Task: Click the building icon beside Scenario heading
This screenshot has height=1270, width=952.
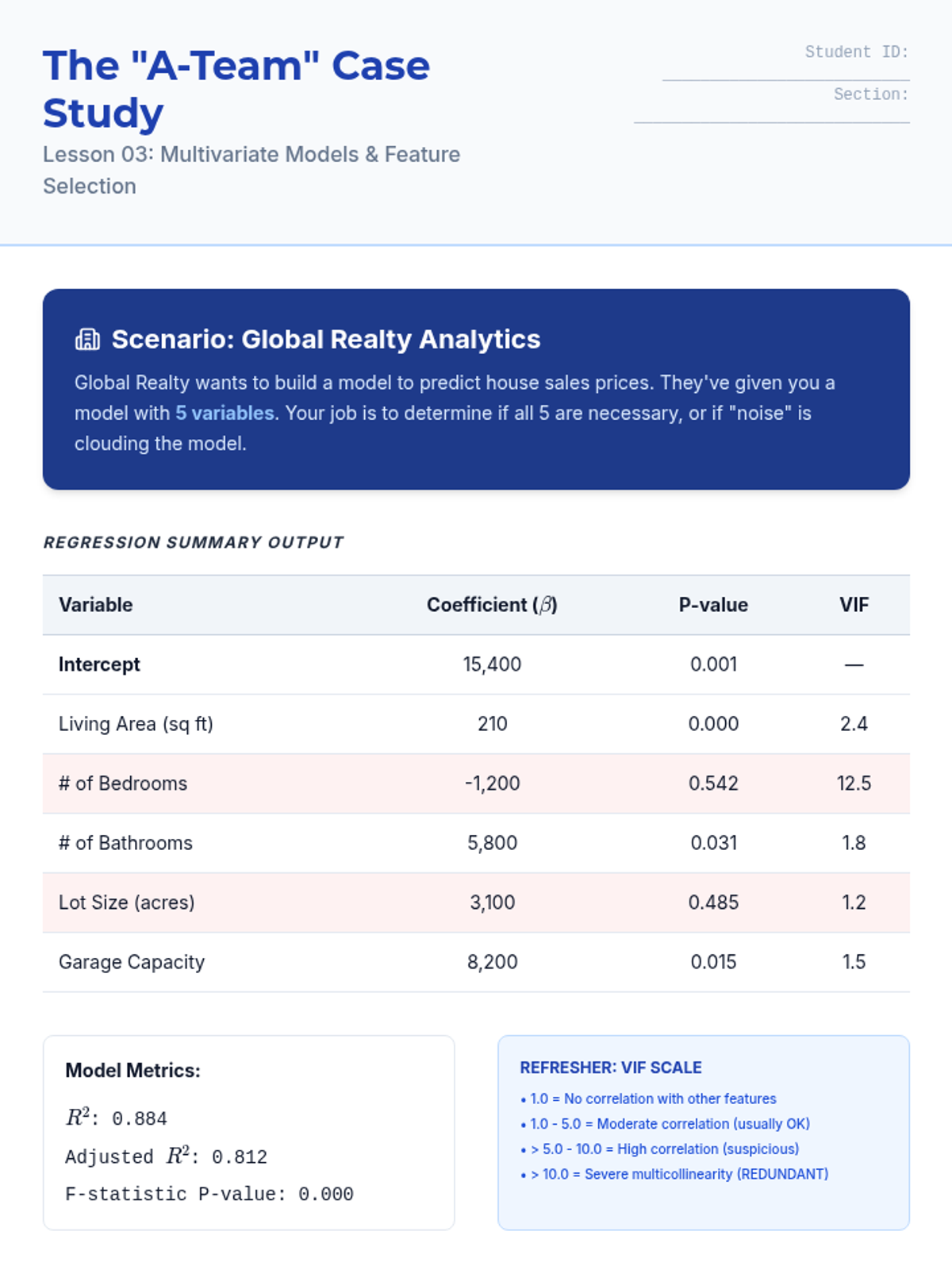Action: [87, 340]
